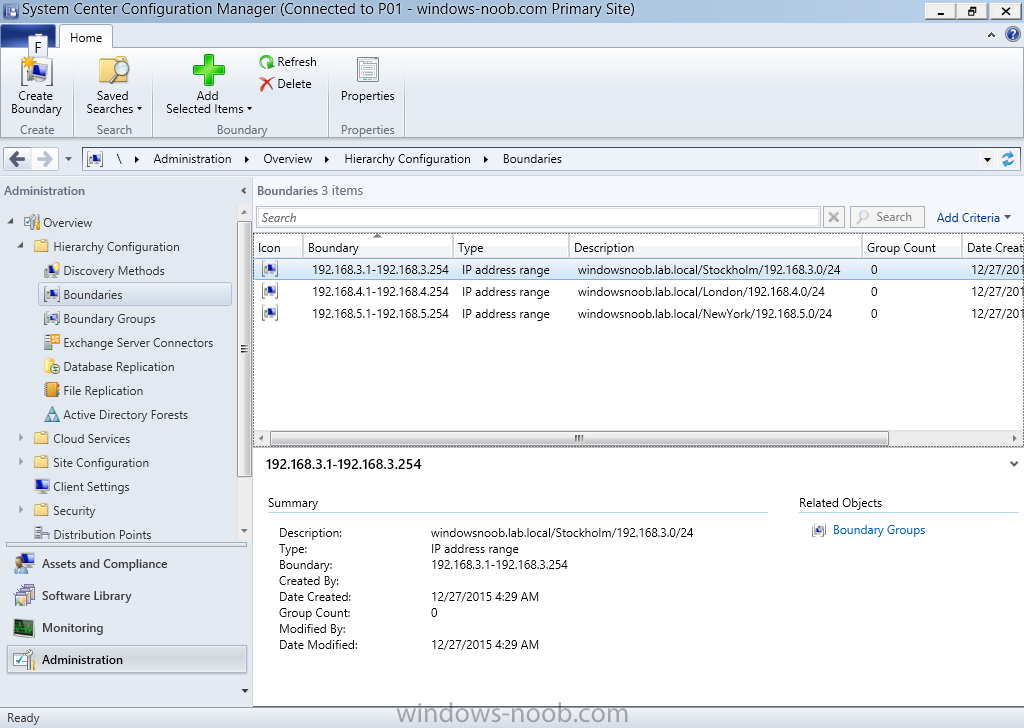
Task: Click the green Add Selected Items plus icon
Action: tap(208, 71)
